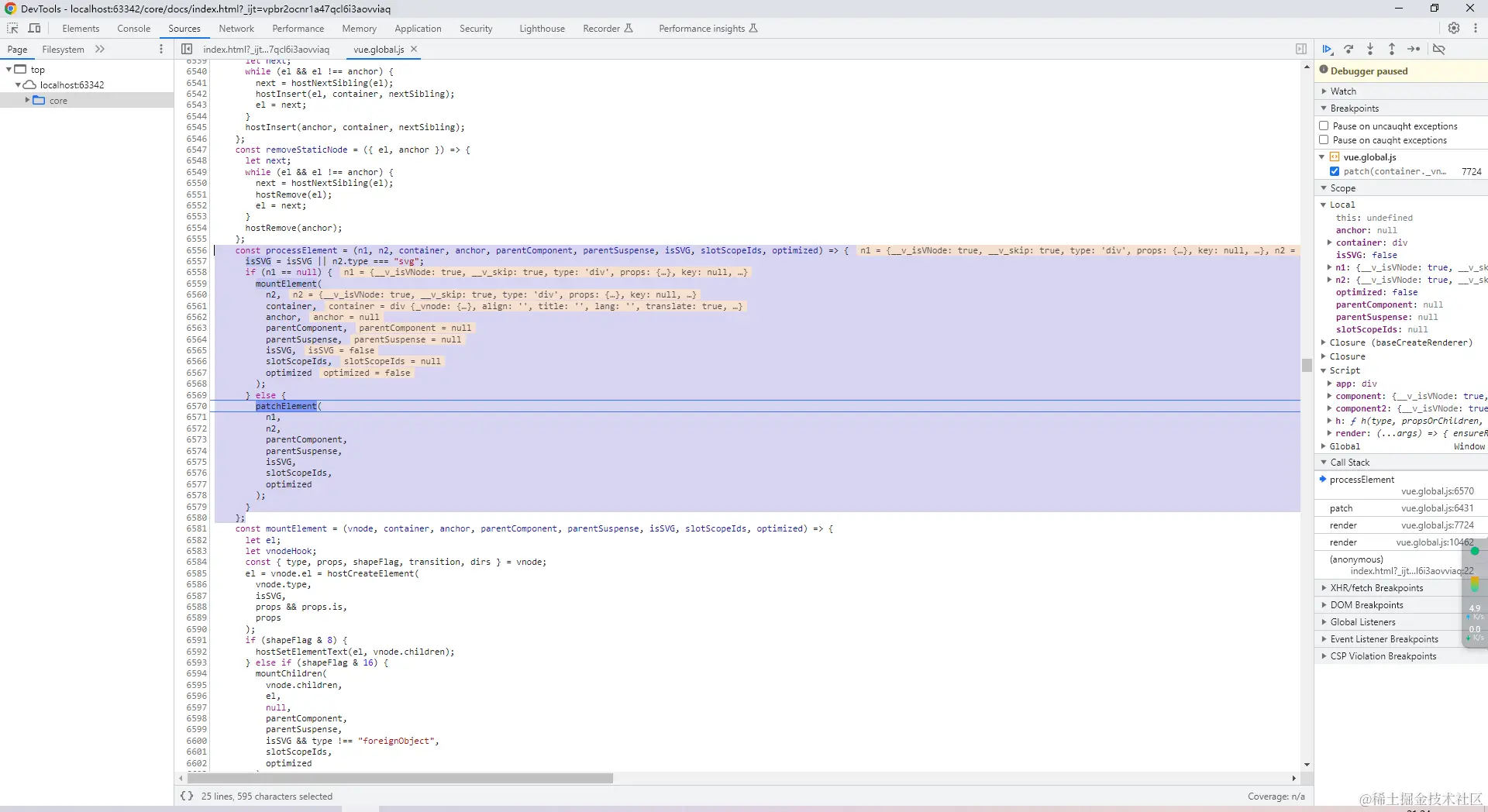Image resolution: width=1488 pixels, height=812 pixels.
Task: Open the Lighthouse tab
Action: 542,29
